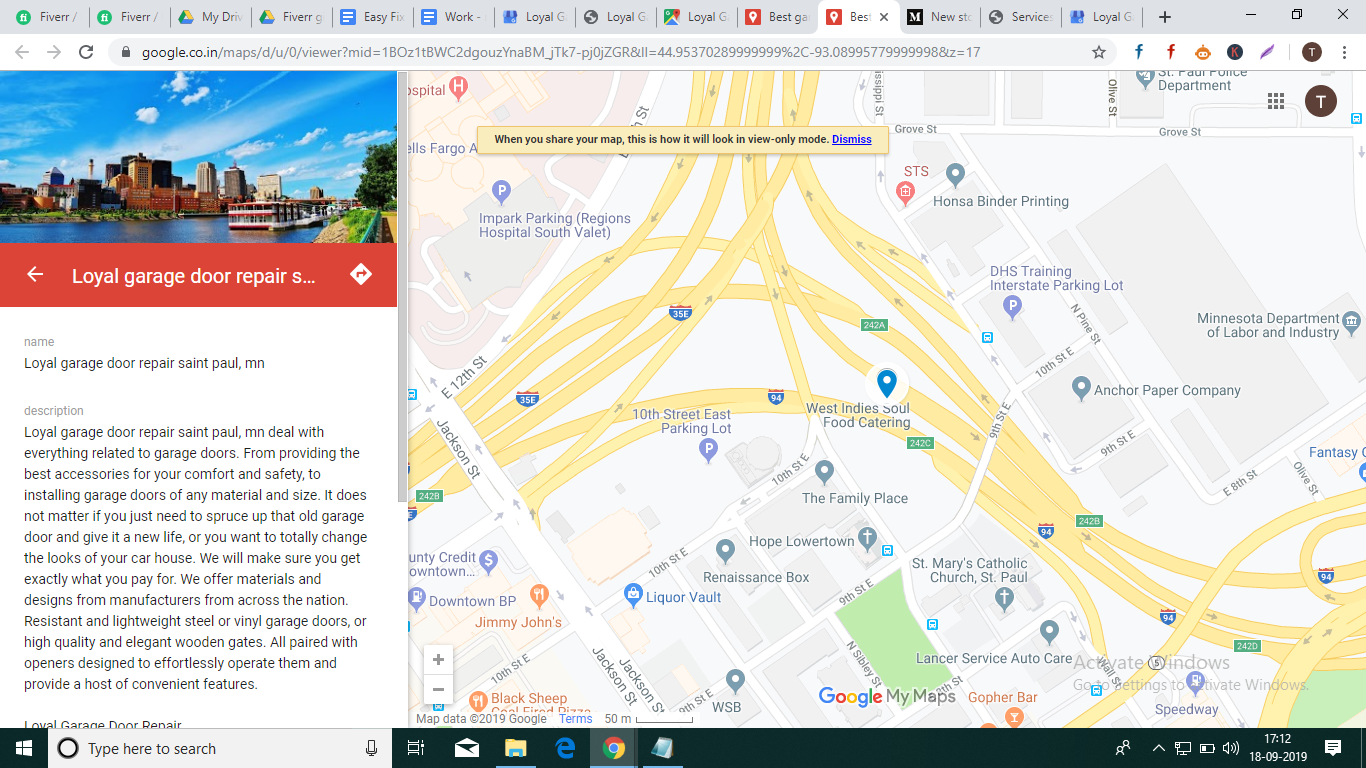The width and height of the screenshot is (1366, 768).
Task: Zoom in on the map
Action: [438, 660]
